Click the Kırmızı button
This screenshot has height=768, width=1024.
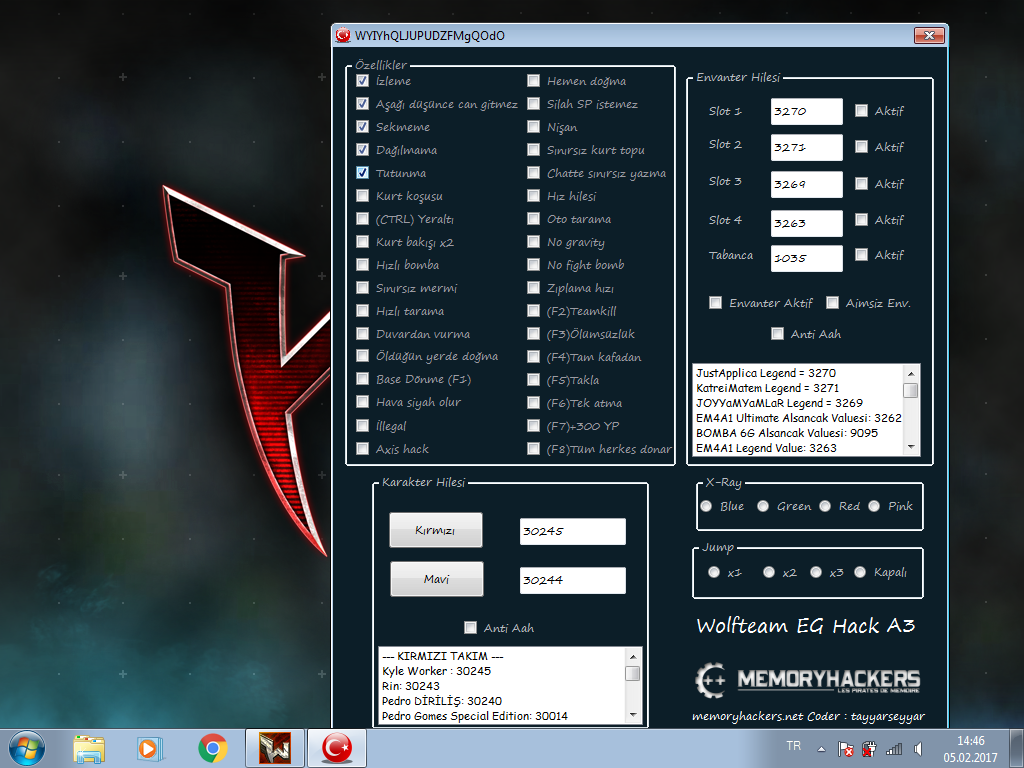pos(436,530)
